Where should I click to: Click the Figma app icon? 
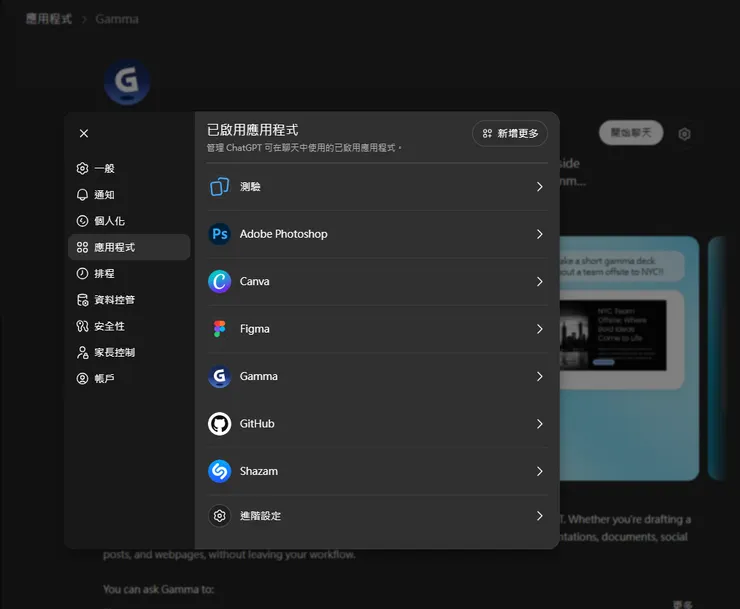tap(219, 329)
